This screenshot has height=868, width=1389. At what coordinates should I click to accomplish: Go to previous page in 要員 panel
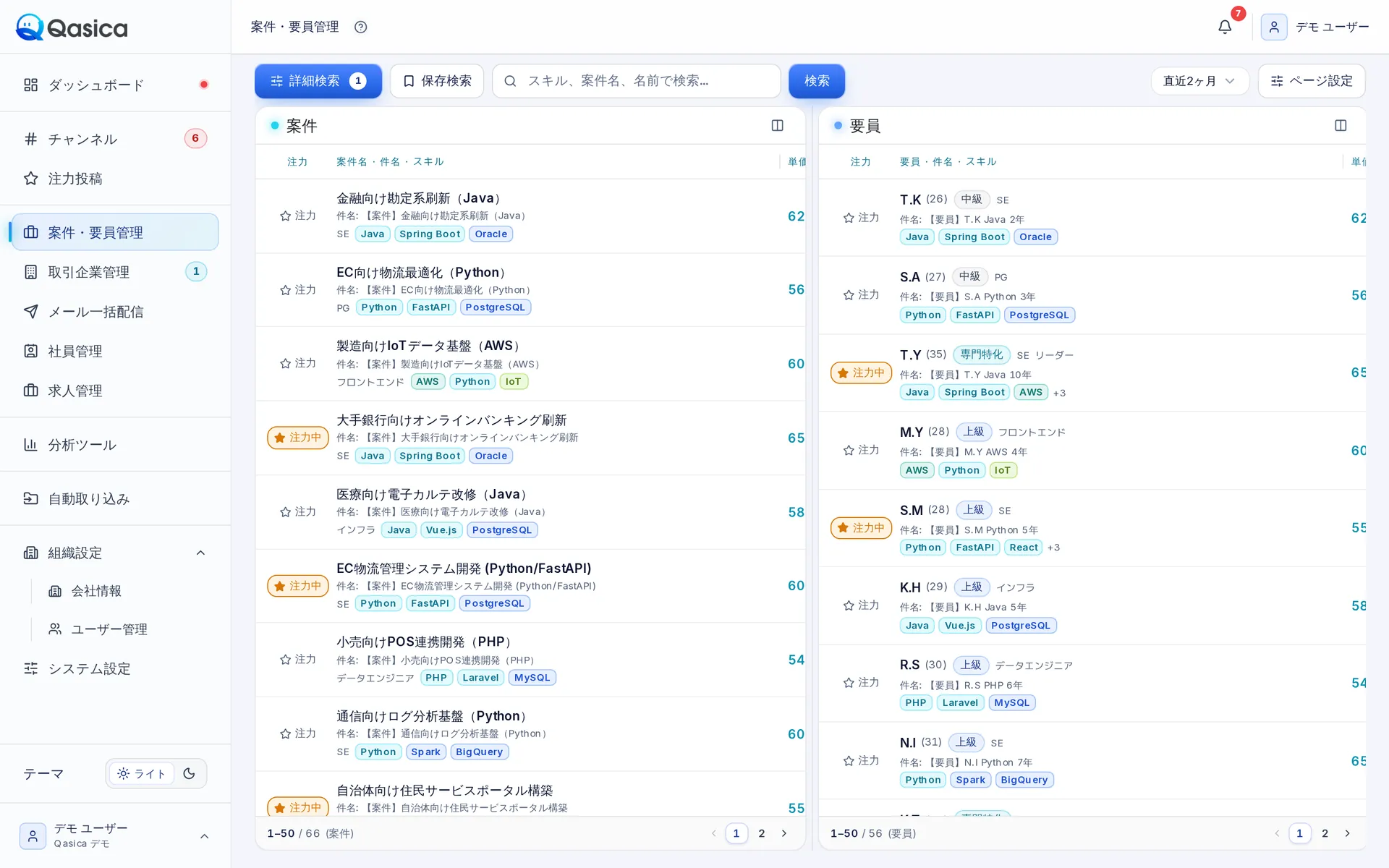click(x=1278, y=833)
